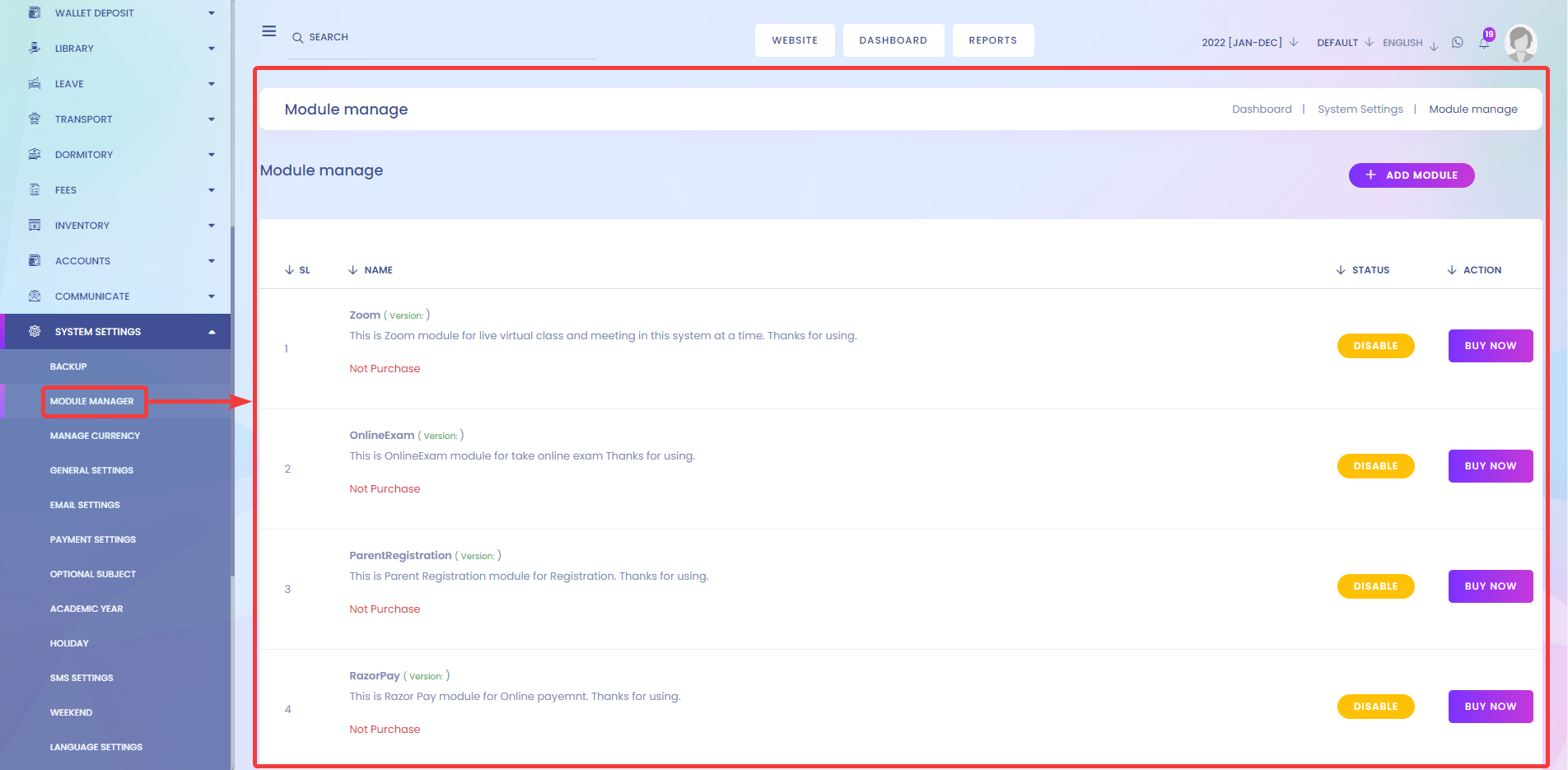Image resolution: width=1568 pixels, height=770 pixels.
Task: Click DISABLE for Zoom module
Action: [1376, 346]
